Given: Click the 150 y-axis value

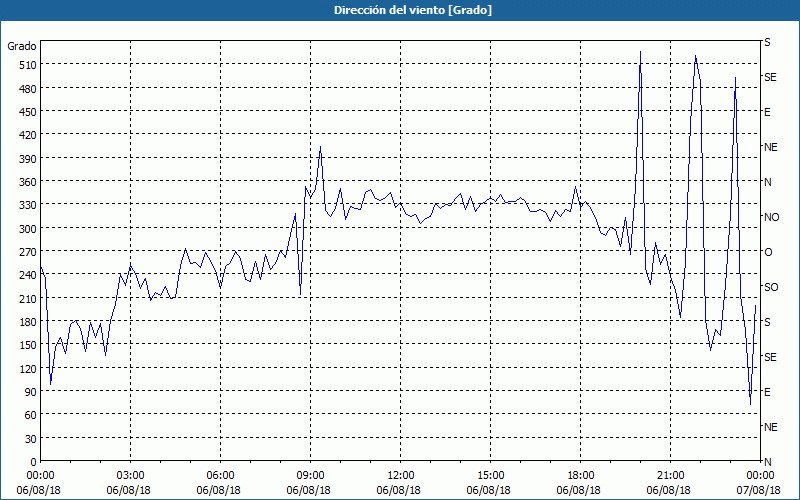Looking at the screenshot, I should (x=28, y=345).
